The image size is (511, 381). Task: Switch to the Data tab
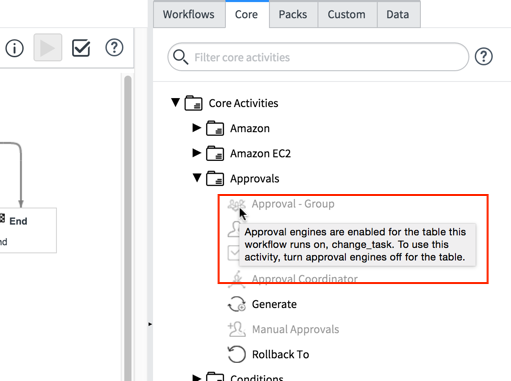click(x=398, y=14)
